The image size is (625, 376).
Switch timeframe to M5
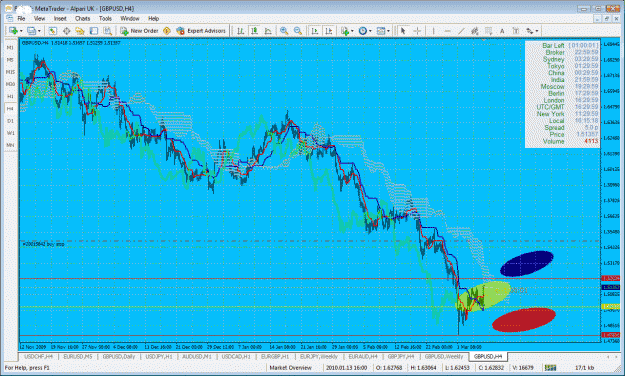click(10, 60)
